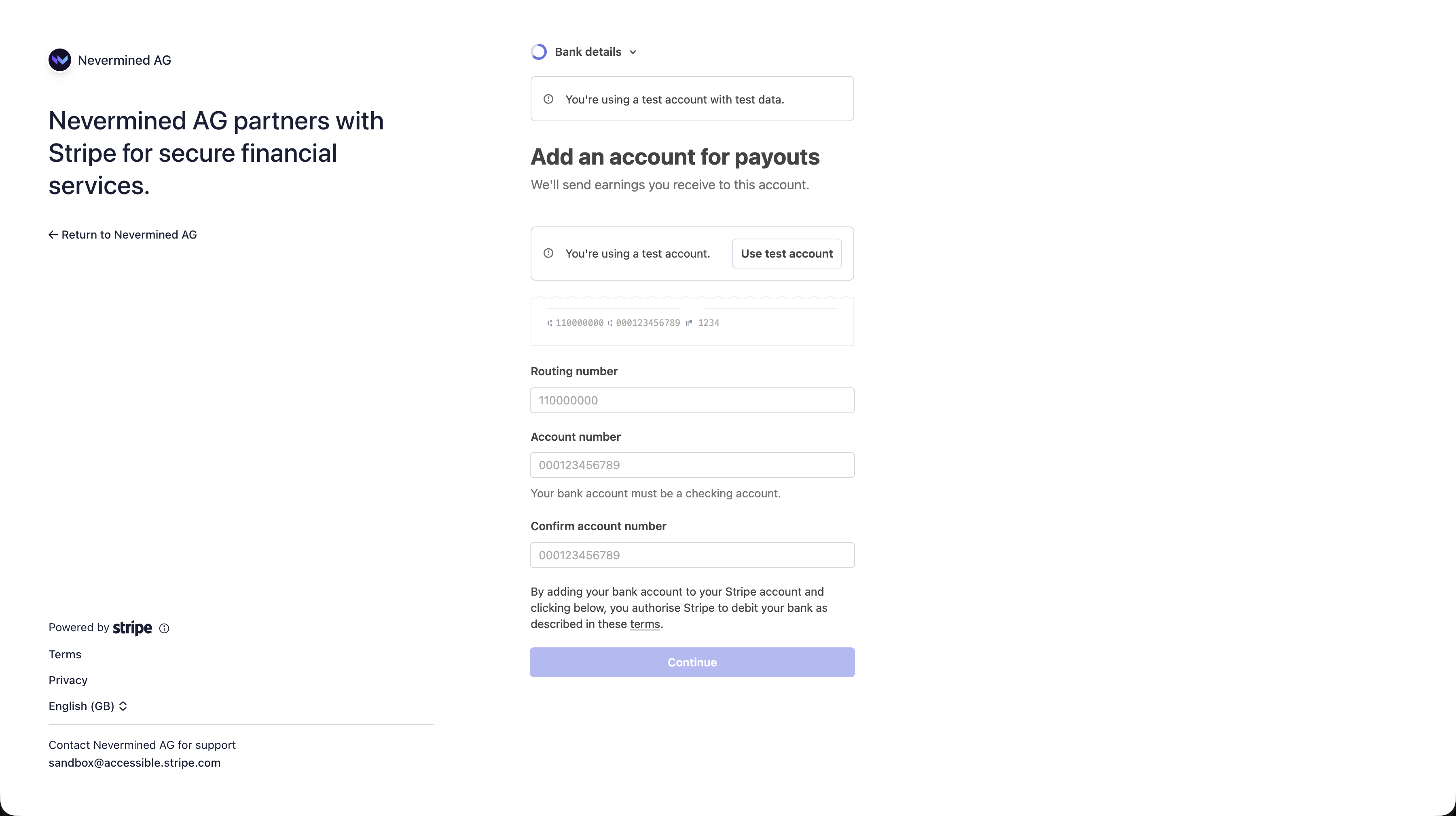Open the English (GB) language selector
Viewport: 1456px width, 816px height.
(81, 706)
